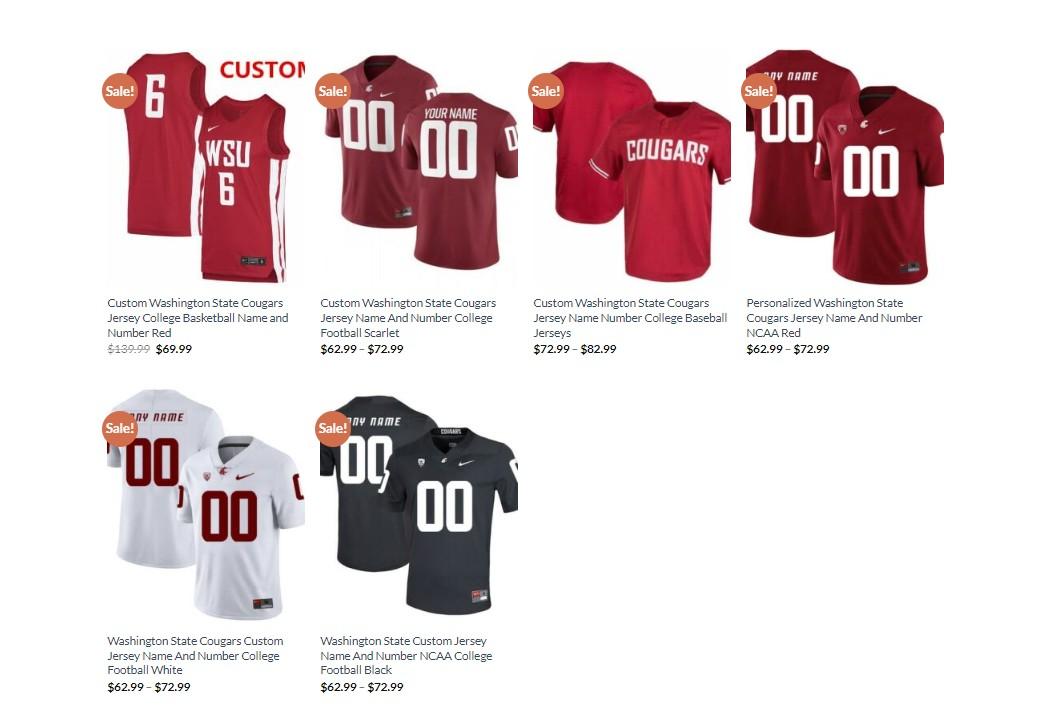
Task: Click the Sale badge on scarlet football jersey
Action: 332,90
